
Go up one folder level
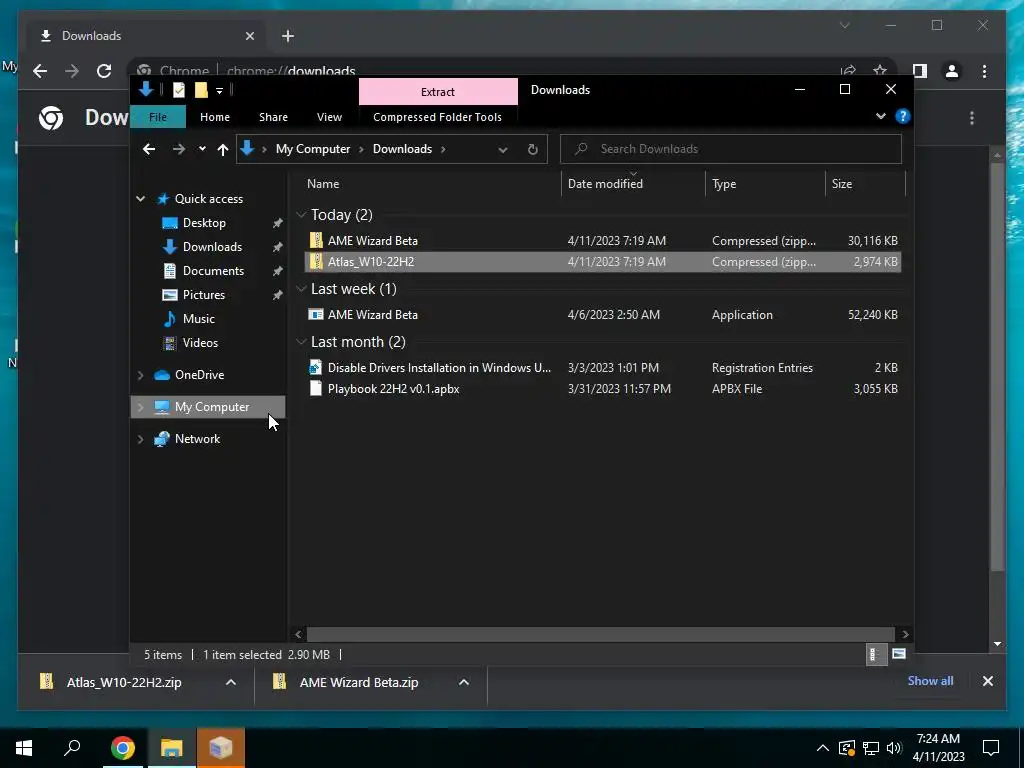(x=223, y=150)
